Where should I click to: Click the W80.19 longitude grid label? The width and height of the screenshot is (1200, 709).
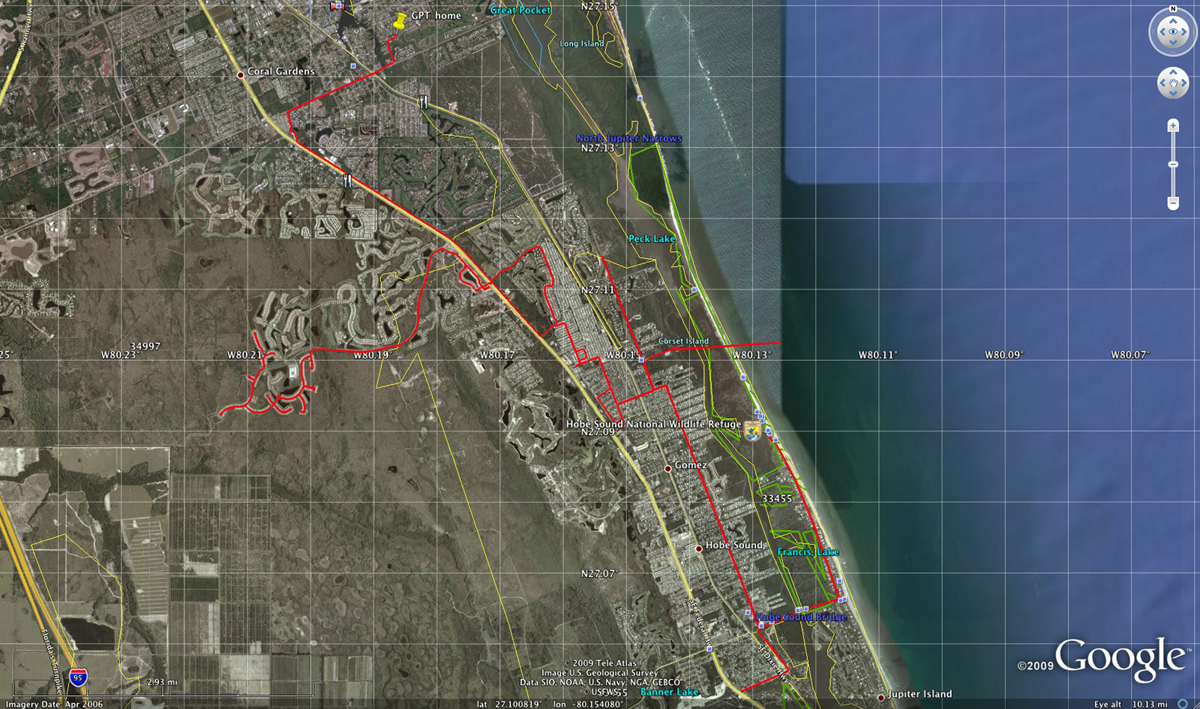coord(370,354)
